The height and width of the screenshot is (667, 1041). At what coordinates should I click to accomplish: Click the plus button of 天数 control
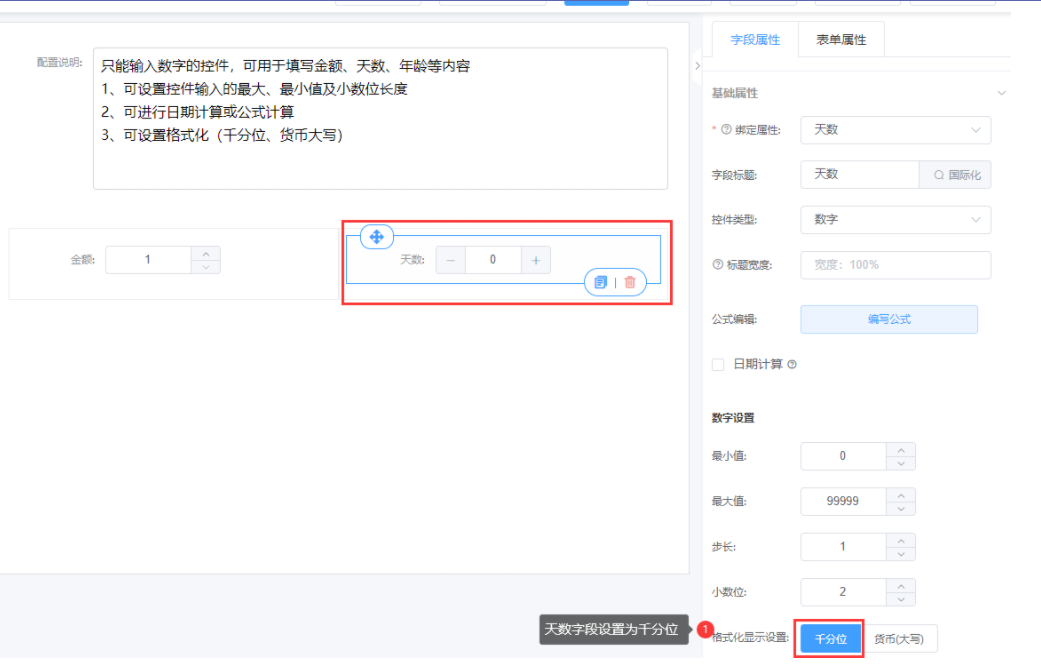coord(536,260)
